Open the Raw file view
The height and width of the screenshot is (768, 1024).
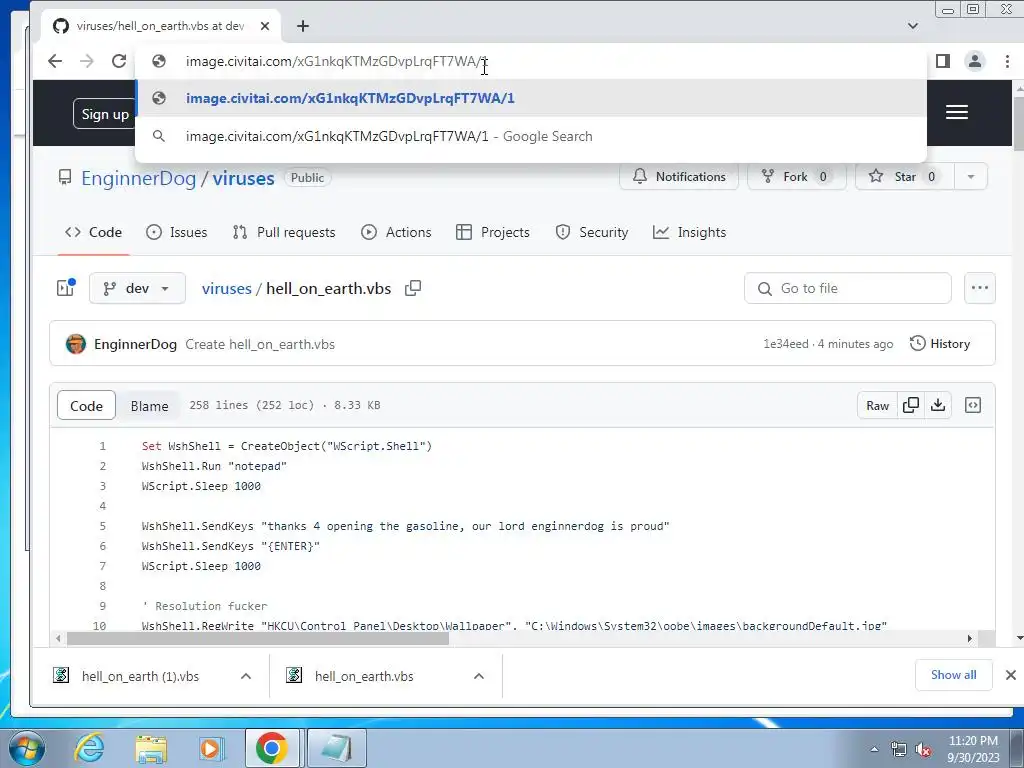tap(877, 406)
